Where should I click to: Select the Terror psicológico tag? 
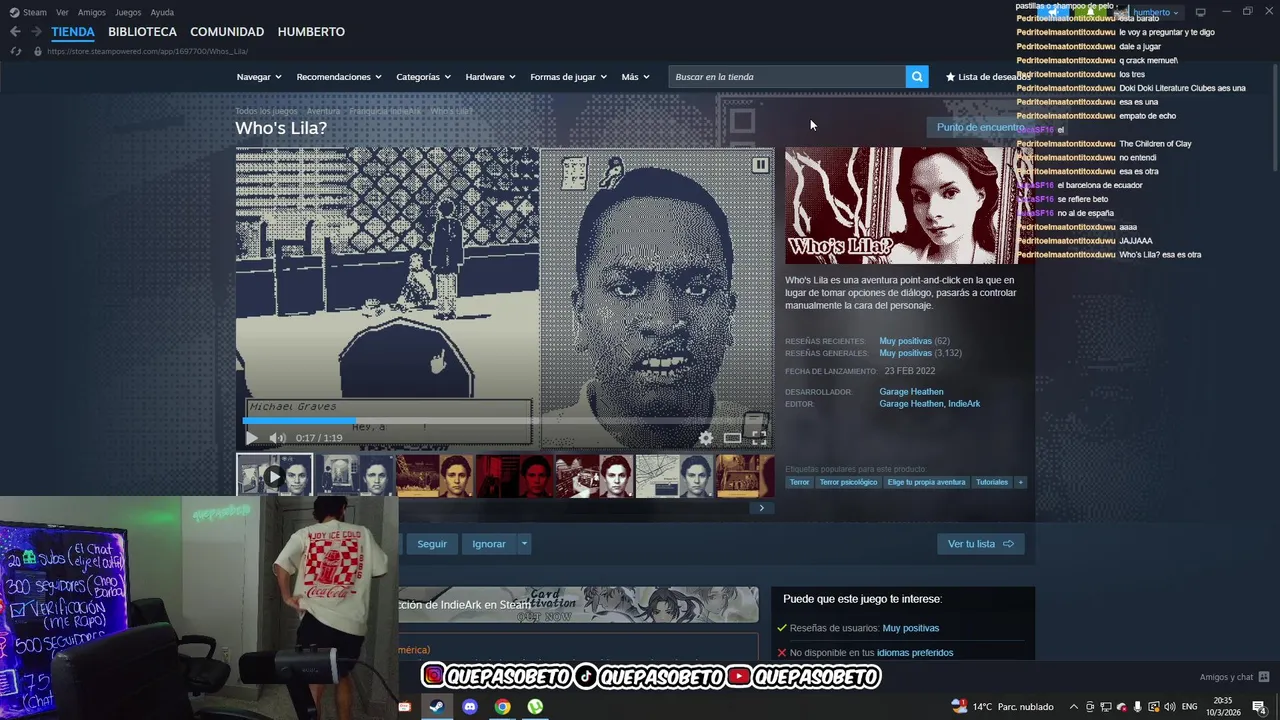848,482
